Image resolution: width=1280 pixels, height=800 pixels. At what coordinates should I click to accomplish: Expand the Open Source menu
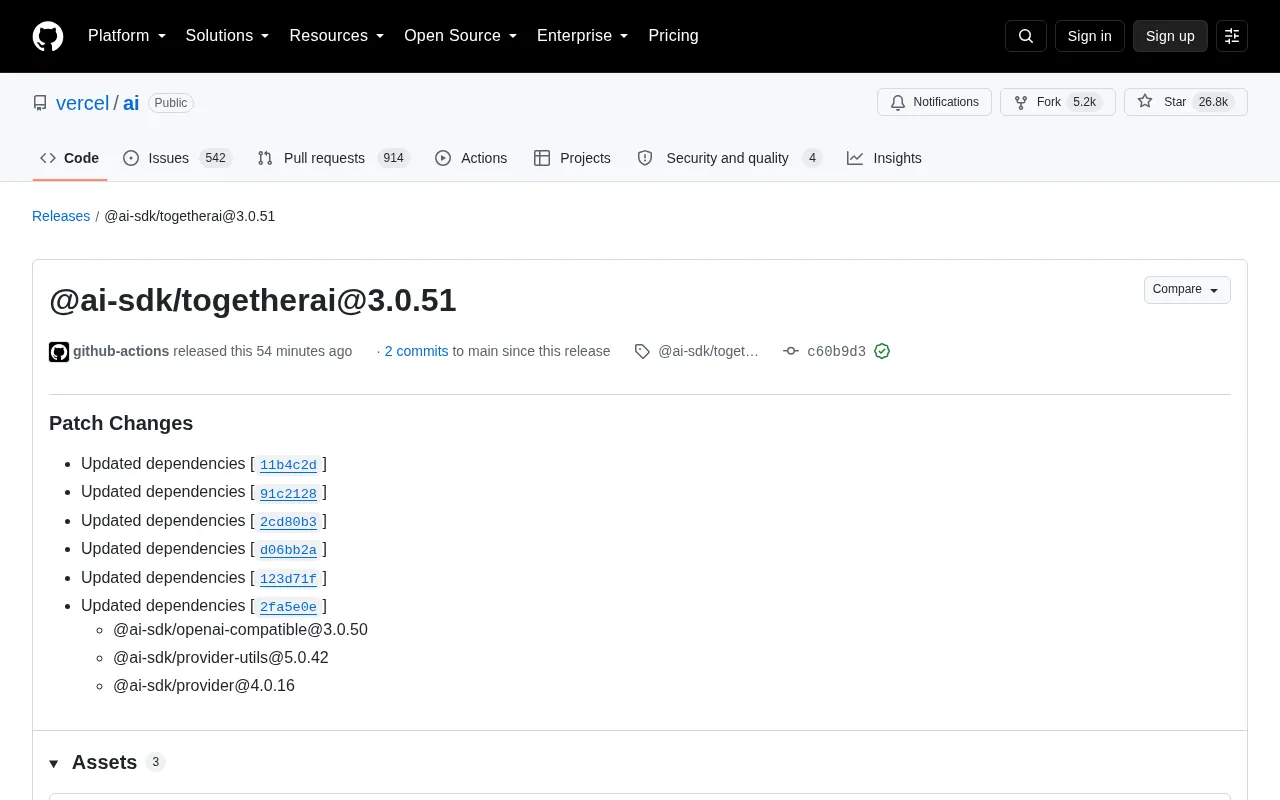[x=461, y=36]
